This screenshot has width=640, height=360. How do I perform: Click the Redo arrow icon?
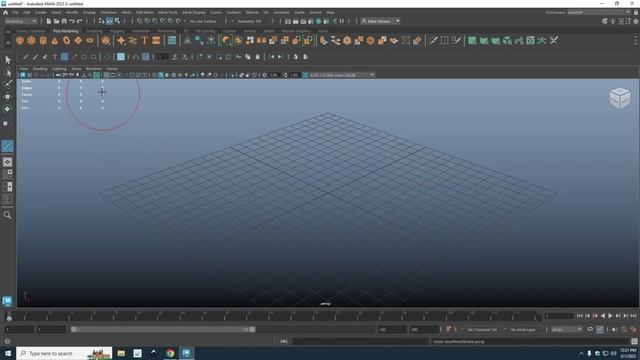[80, 21]
